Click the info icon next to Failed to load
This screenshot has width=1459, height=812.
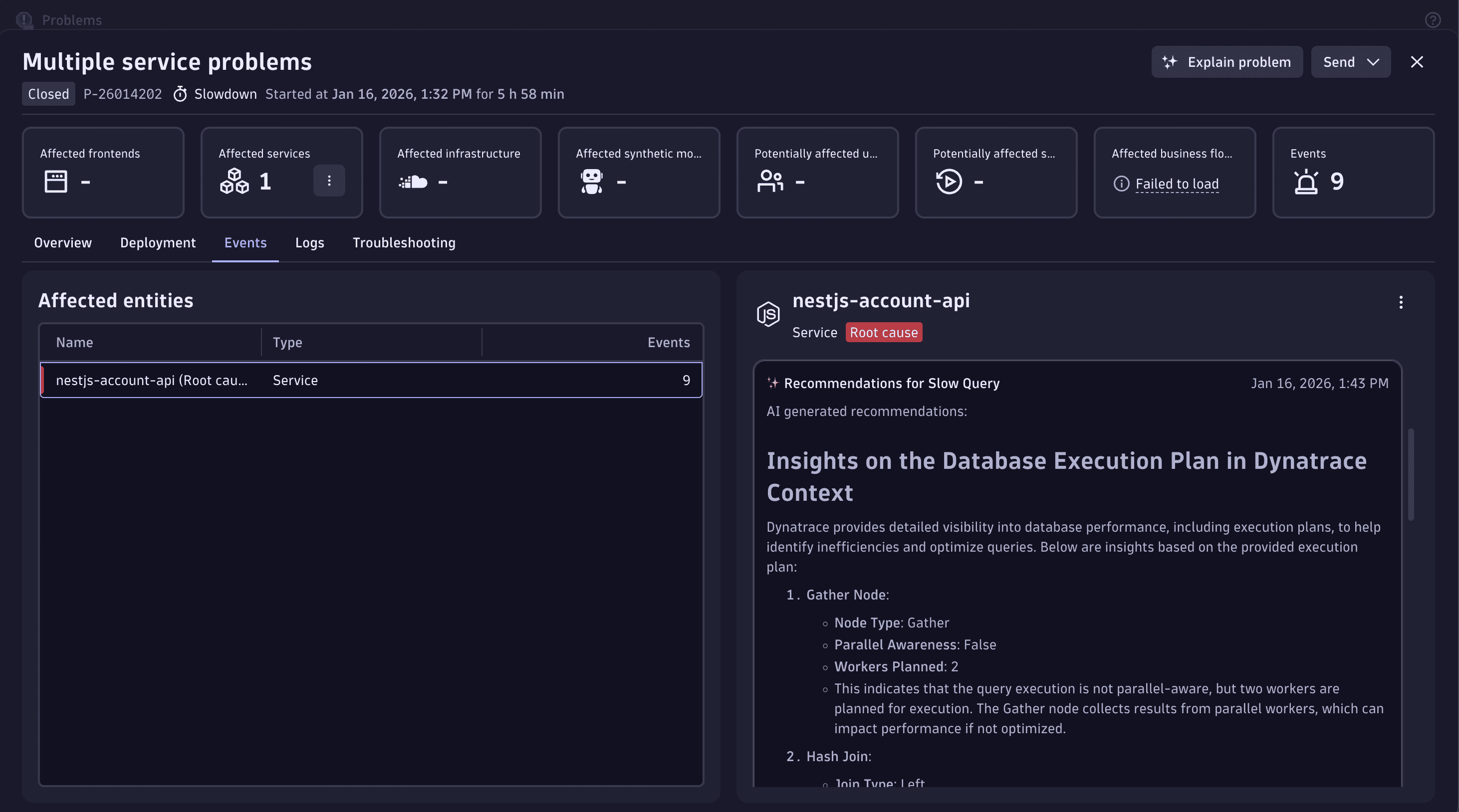(1121, 184)
